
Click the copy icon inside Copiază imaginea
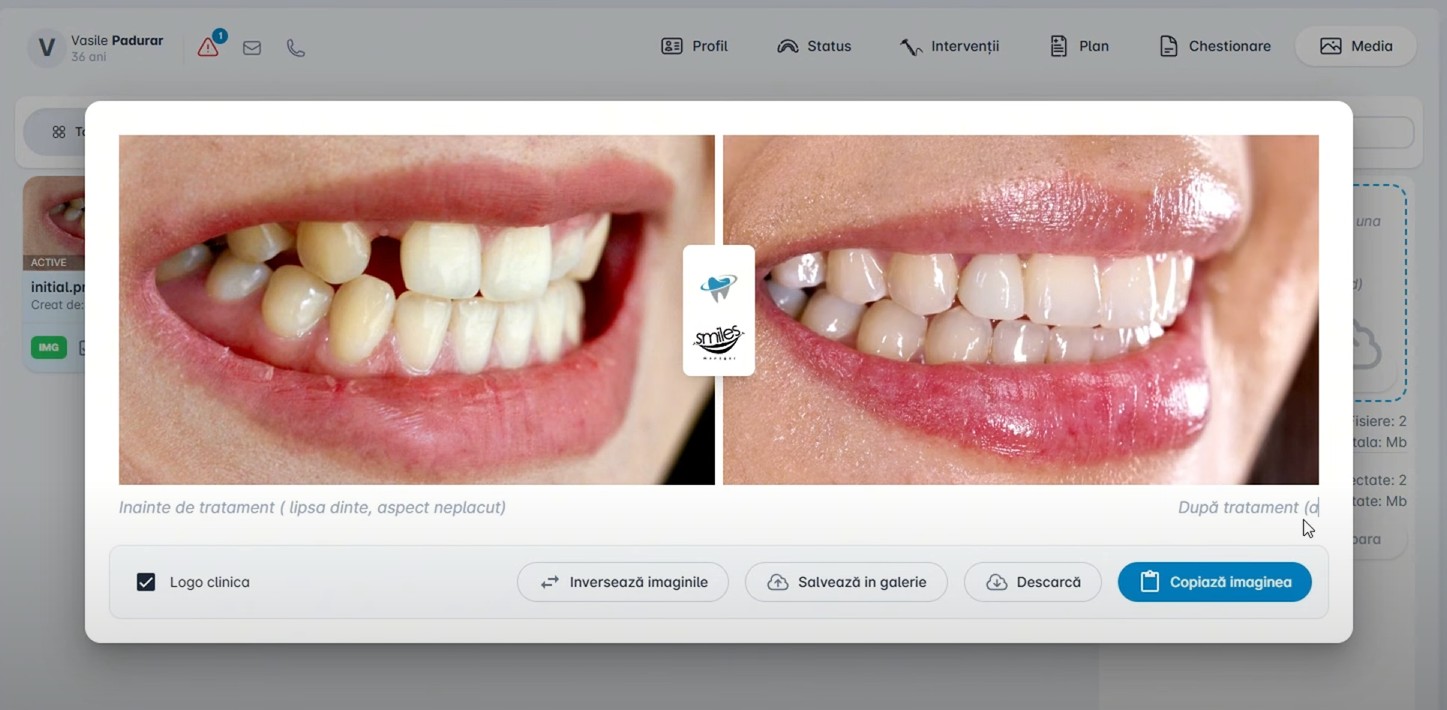tap(1150, 581)
